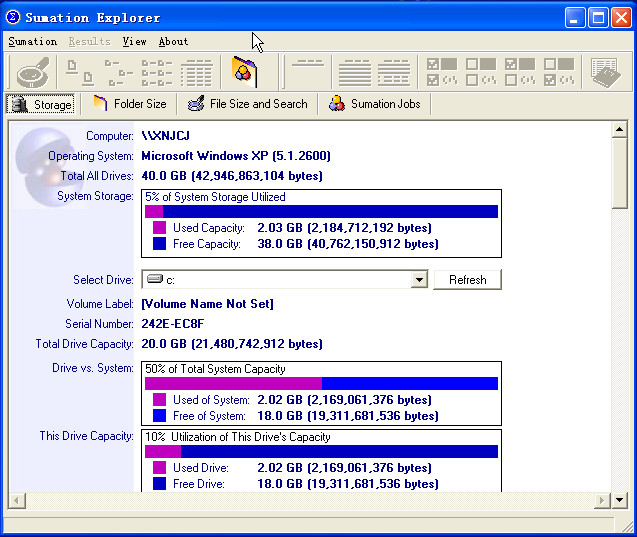Close the Sumation Explorer window
This screenshot has height=537, width=637.
(x=622, y=17)
